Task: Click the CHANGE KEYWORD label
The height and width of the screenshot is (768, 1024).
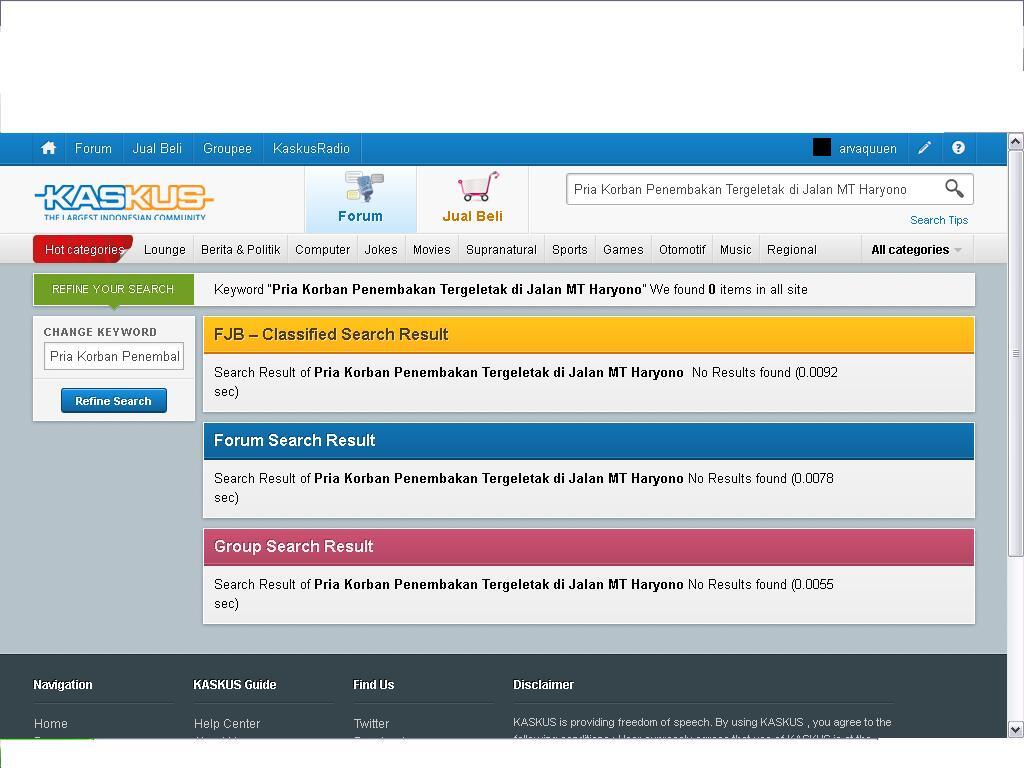Action: (100, 332)
